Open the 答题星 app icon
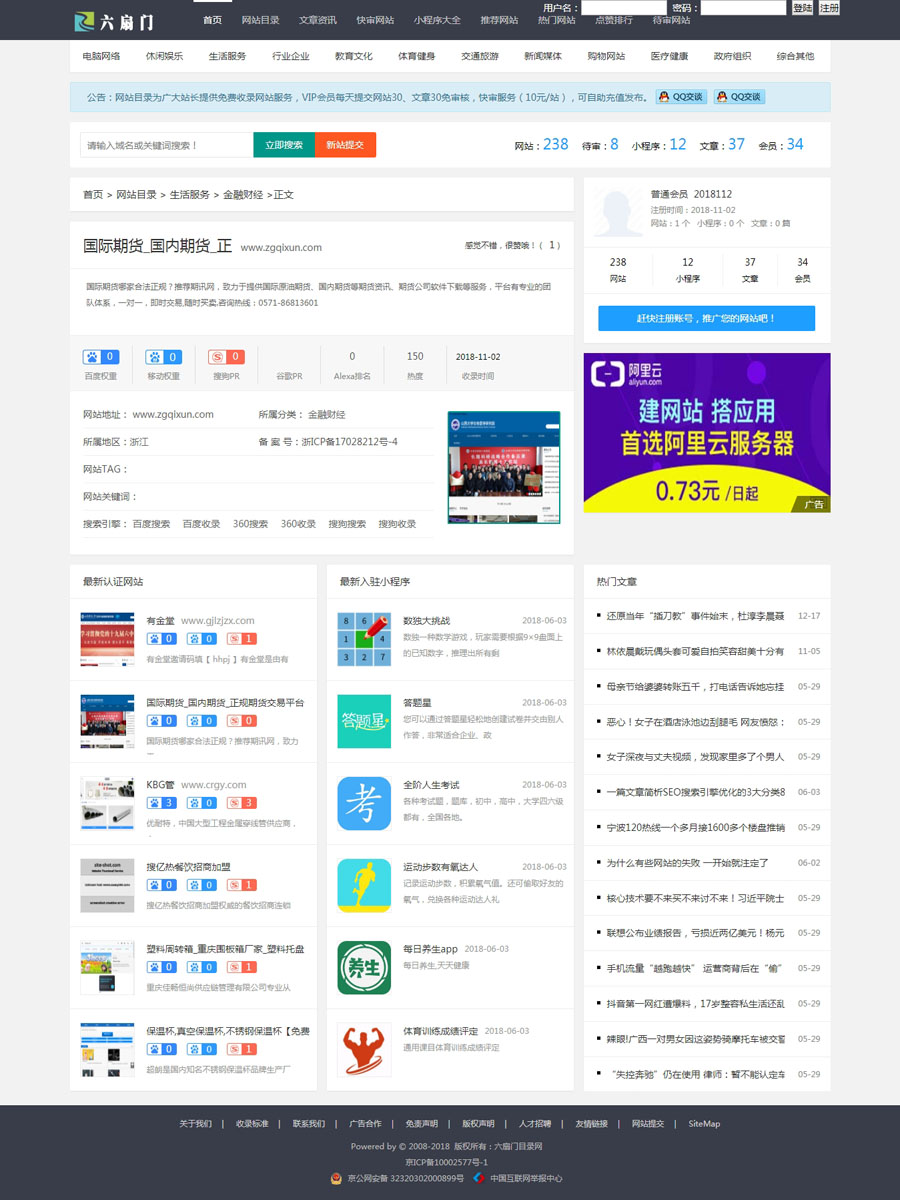This screenshot has width=900, height=1200. point(364,720)
